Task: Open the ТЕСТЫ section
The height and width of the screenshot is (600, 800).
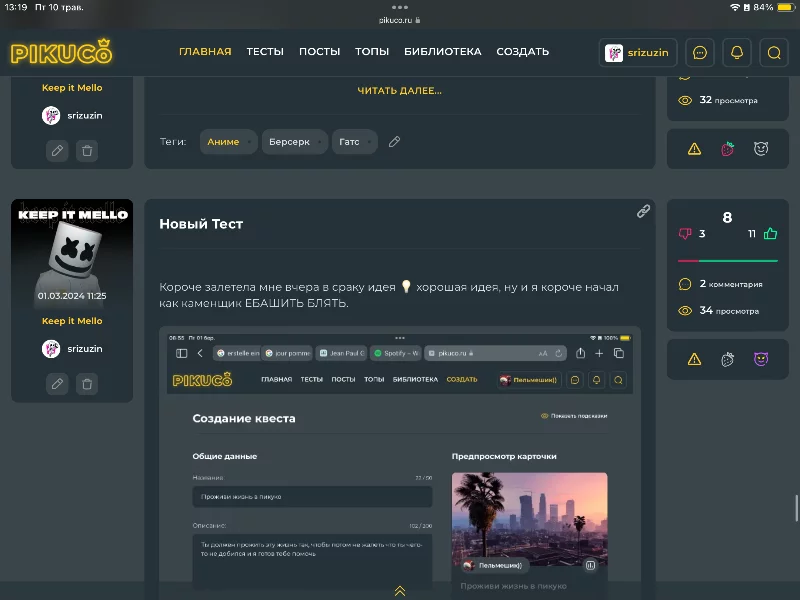Action: pyautogui.click(x=265, y=52)
